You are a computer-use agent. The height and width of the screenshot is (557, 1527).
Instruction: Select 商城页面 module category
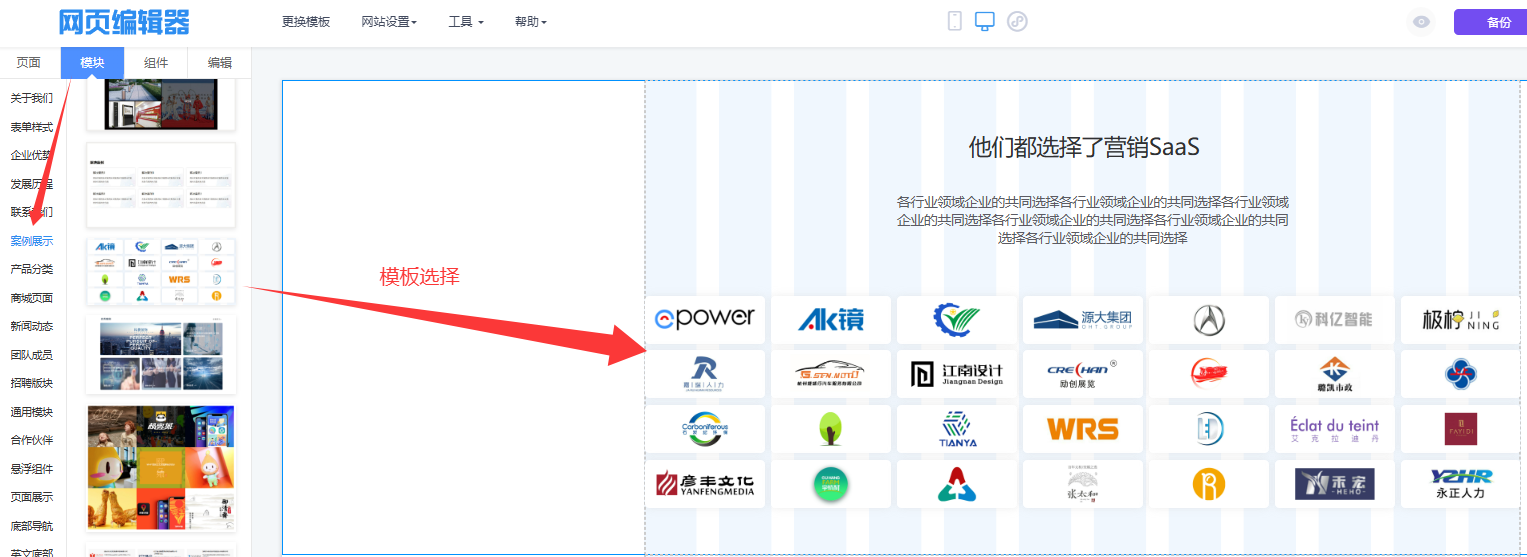point(31,298)
